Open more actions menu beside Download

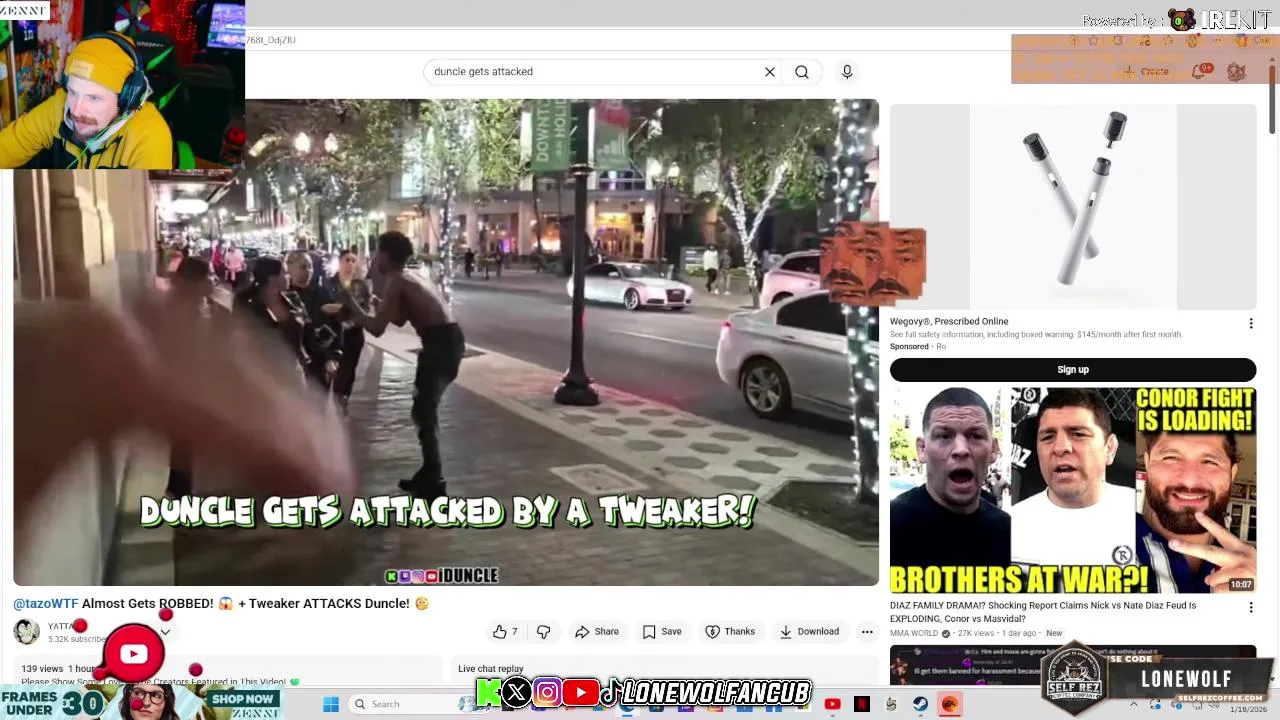click(x=867, y=632)
